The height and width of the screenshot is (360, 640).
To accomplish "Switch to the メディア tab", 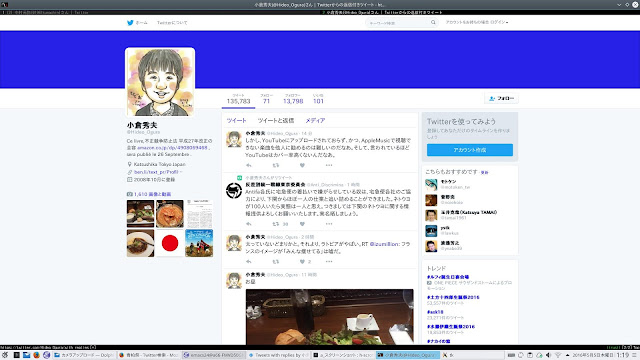I will (315, 120).
